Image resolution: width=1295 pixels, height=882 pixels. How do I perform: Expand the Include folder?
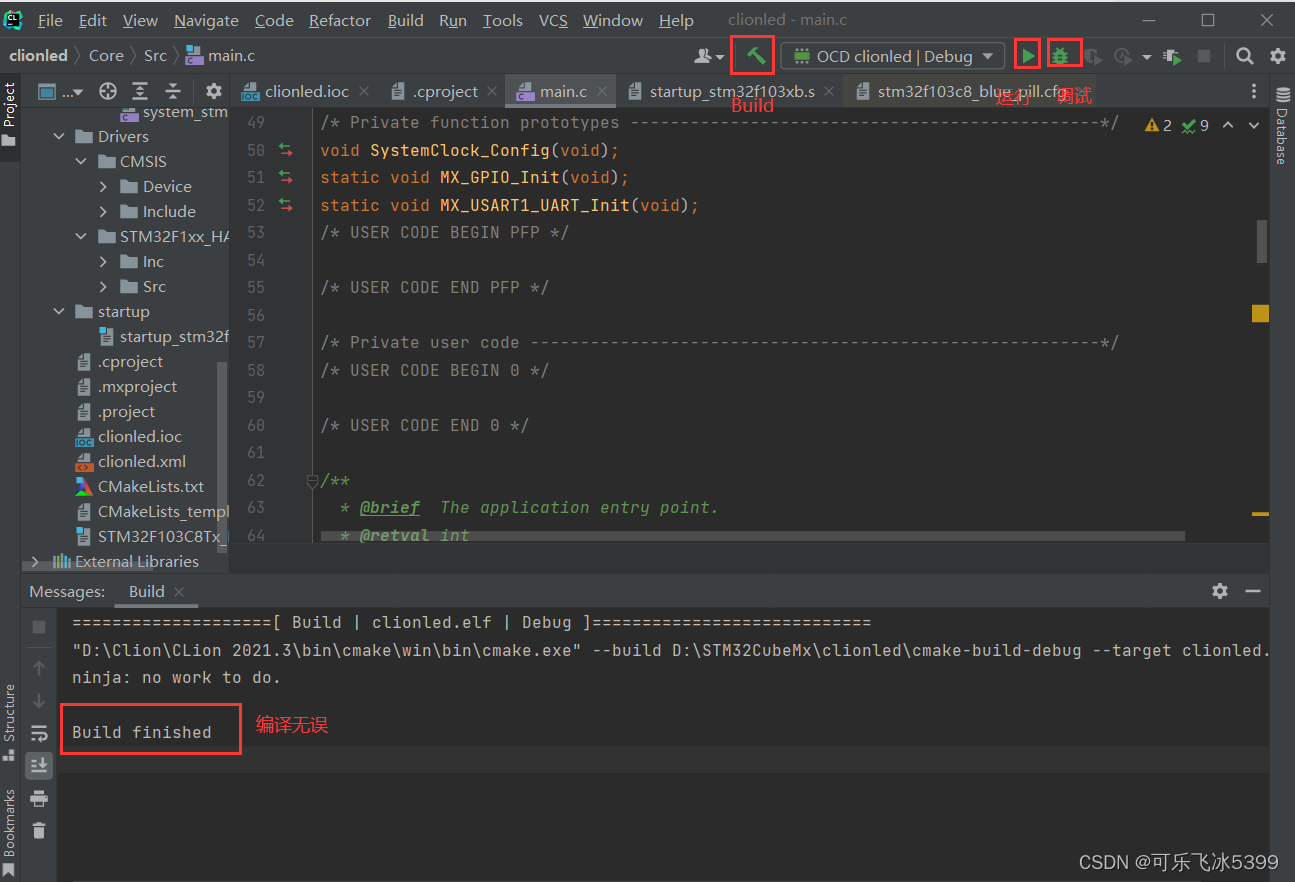coord(104,212)
